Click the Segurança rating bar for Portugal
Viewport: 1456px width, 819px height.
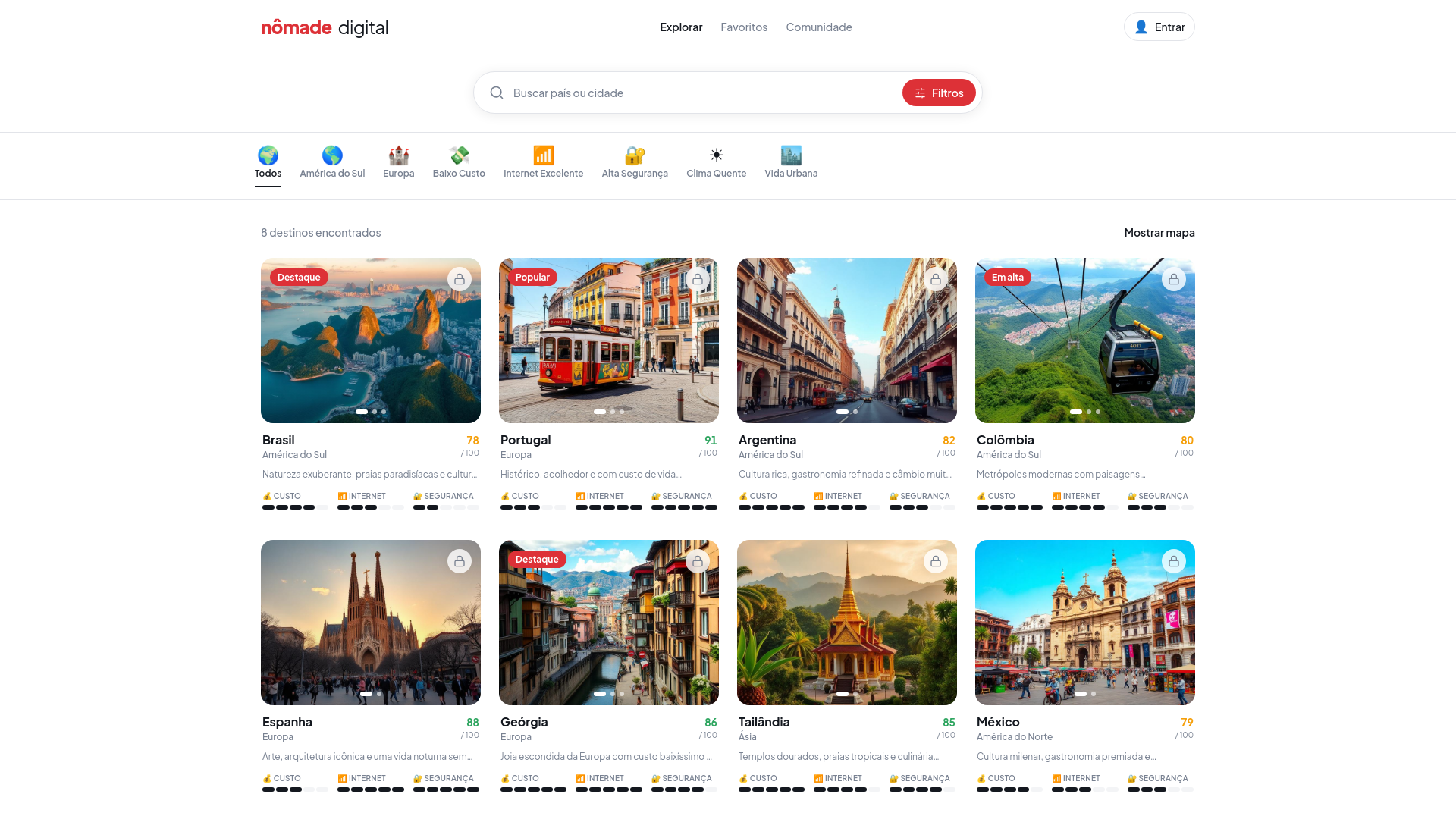click(x=684, y=507)
